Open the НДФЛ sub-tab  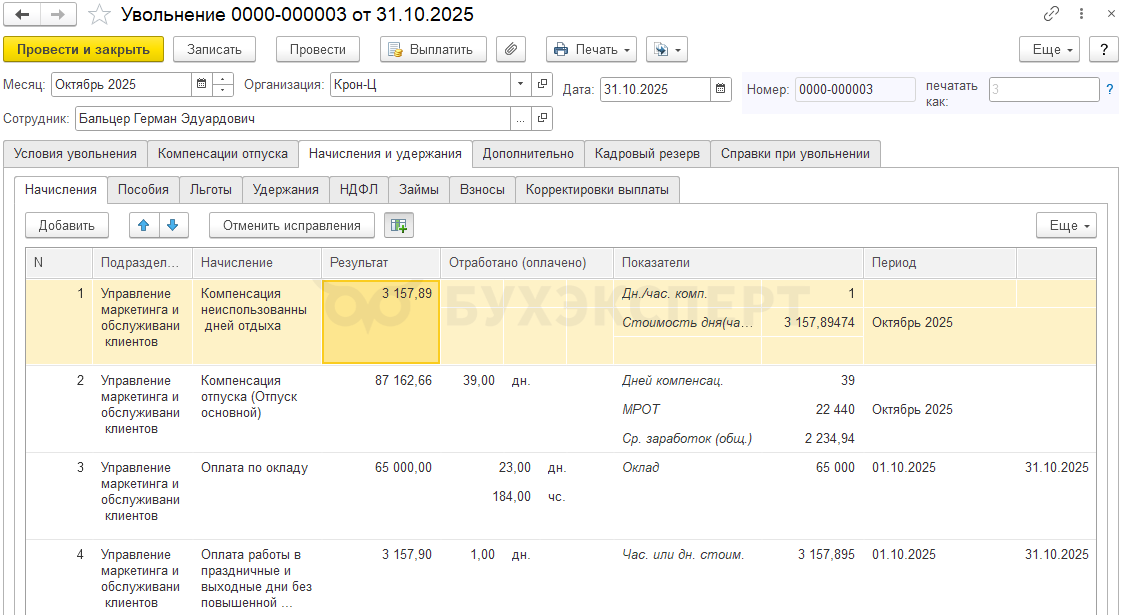pos(358,189)
